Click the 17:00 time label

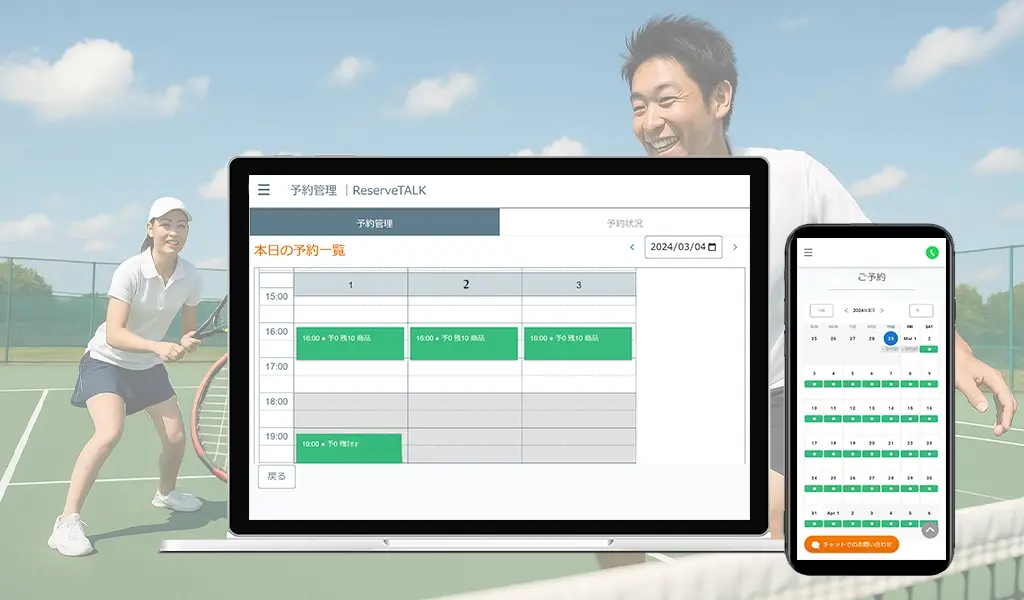click(276, 366)
